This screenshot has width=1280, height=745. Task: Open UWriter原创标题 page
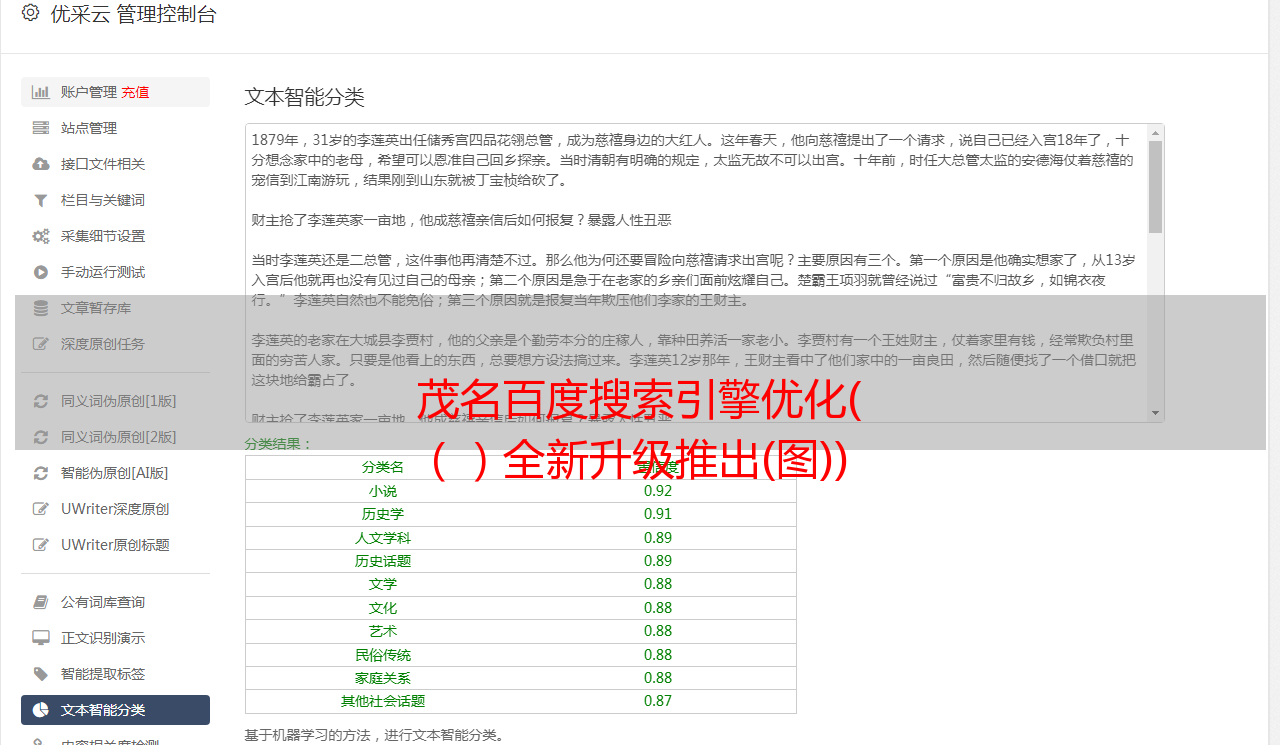115,545
